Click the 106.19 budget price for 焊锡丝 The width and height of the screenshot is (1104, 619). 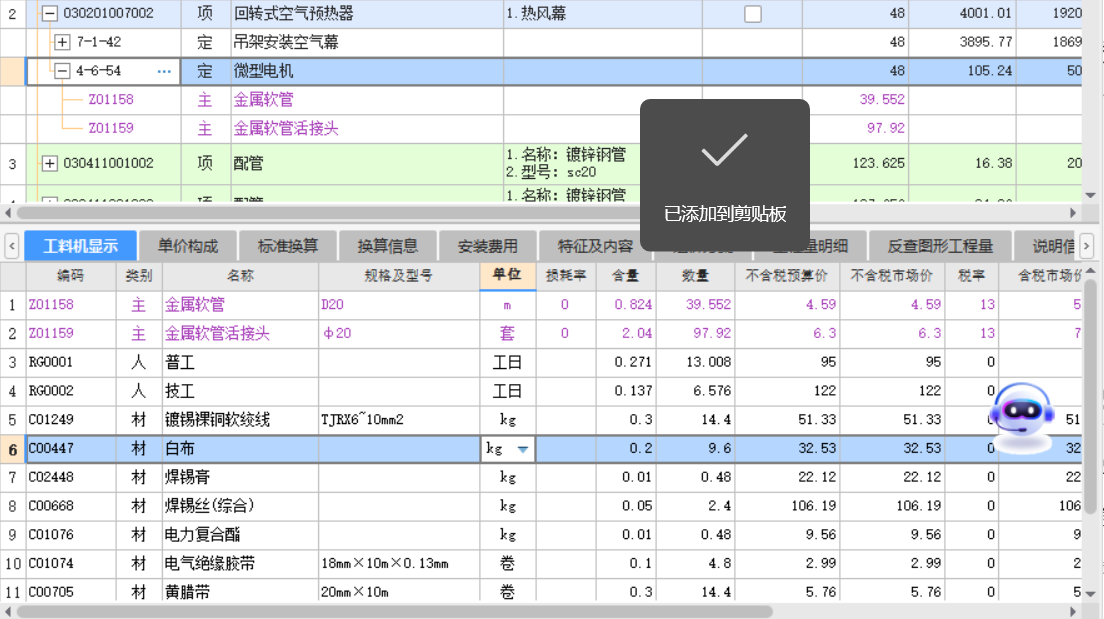pos(787,506)
